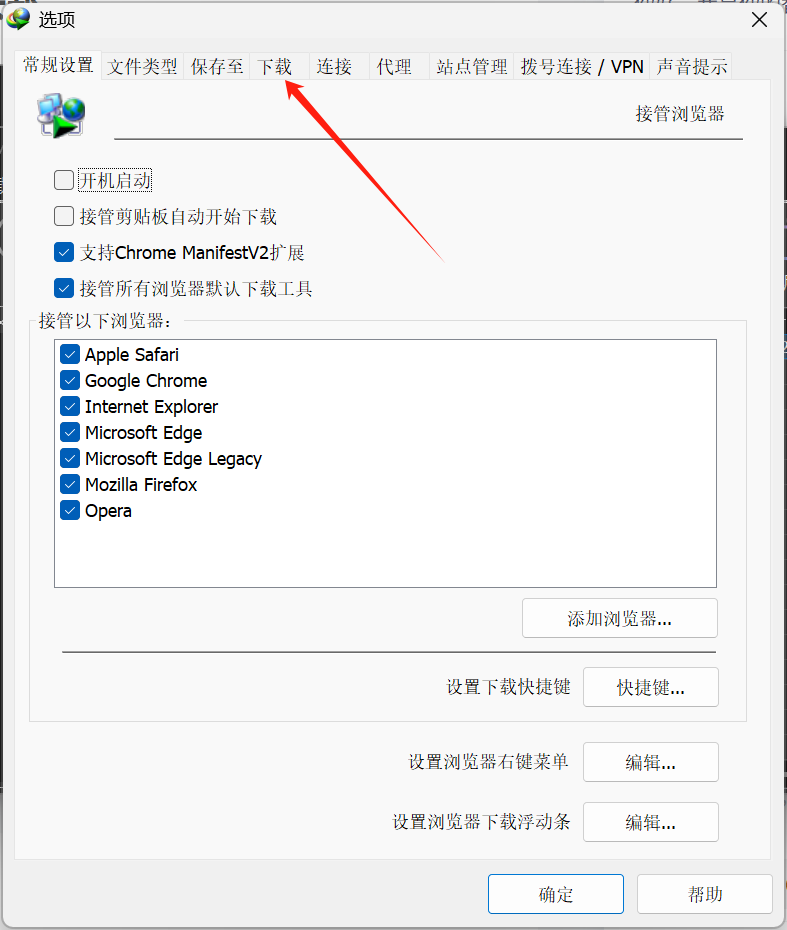
Task: Toggle the Opera browser checkbox
Action: click(70, 511)
